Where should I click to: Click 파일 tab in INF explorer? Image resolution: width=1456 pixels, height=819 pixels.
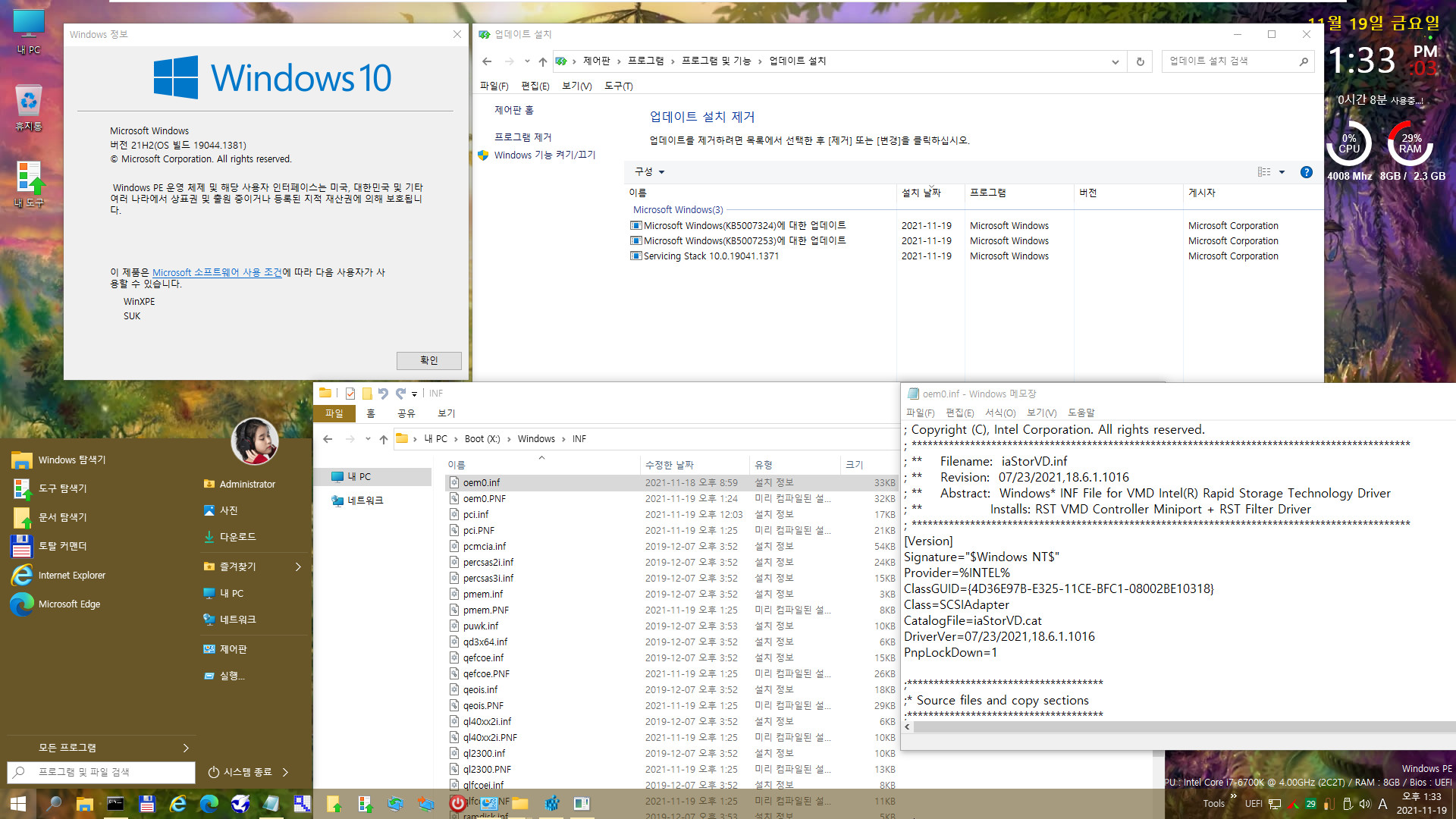point(334,413)
